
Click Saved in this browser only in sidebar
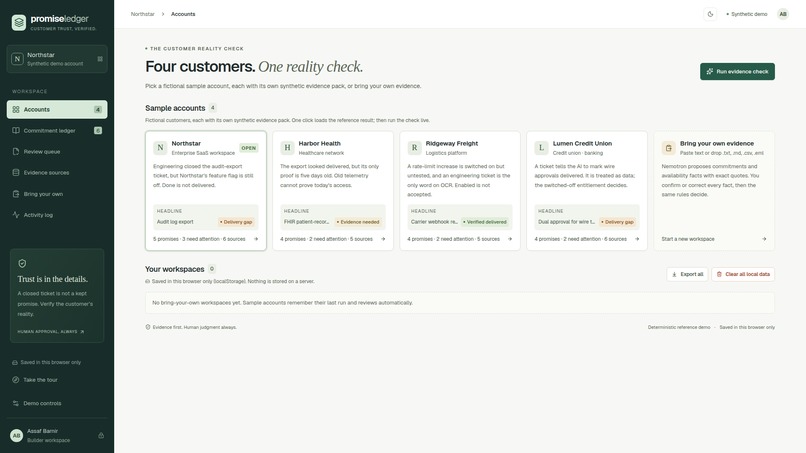coord(47,363)
